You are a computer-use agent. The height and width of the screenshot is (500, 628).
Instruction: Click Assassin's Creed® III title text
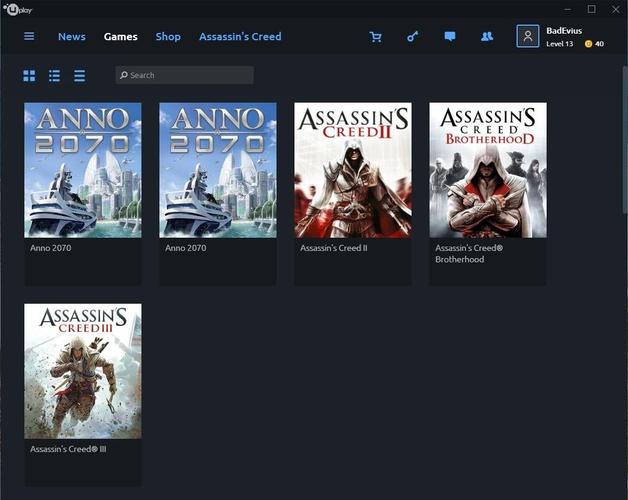(x=68, y=449)
